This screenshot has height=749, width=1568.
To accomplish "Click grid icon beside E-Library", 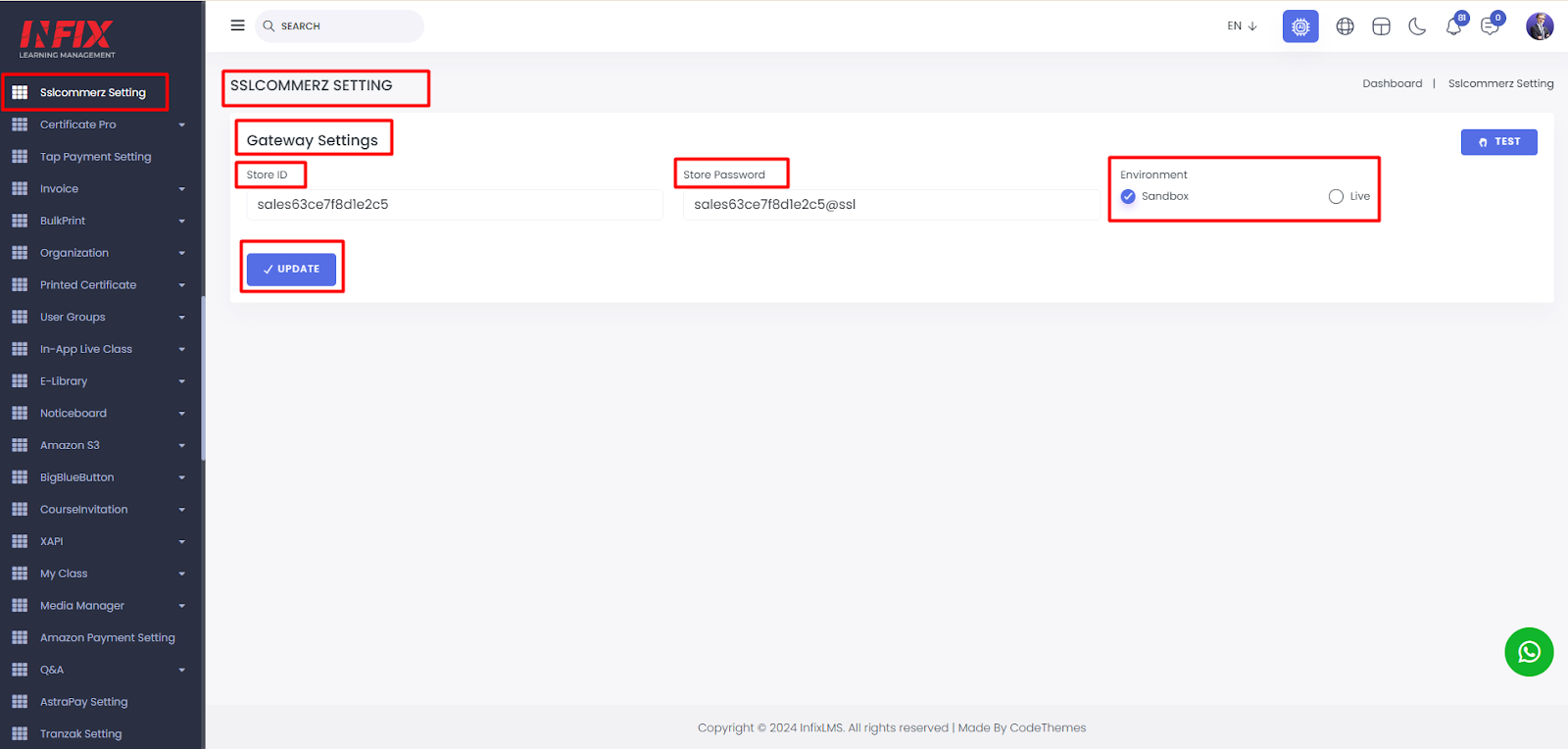I will click(x=20, y=381).
